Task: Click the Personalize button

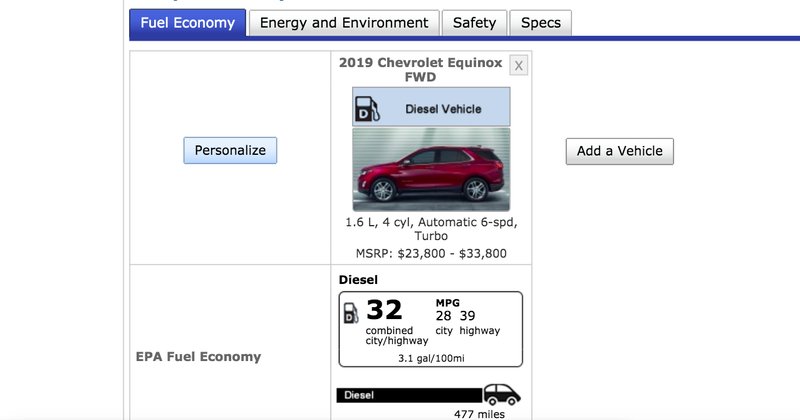Action: 230,151
